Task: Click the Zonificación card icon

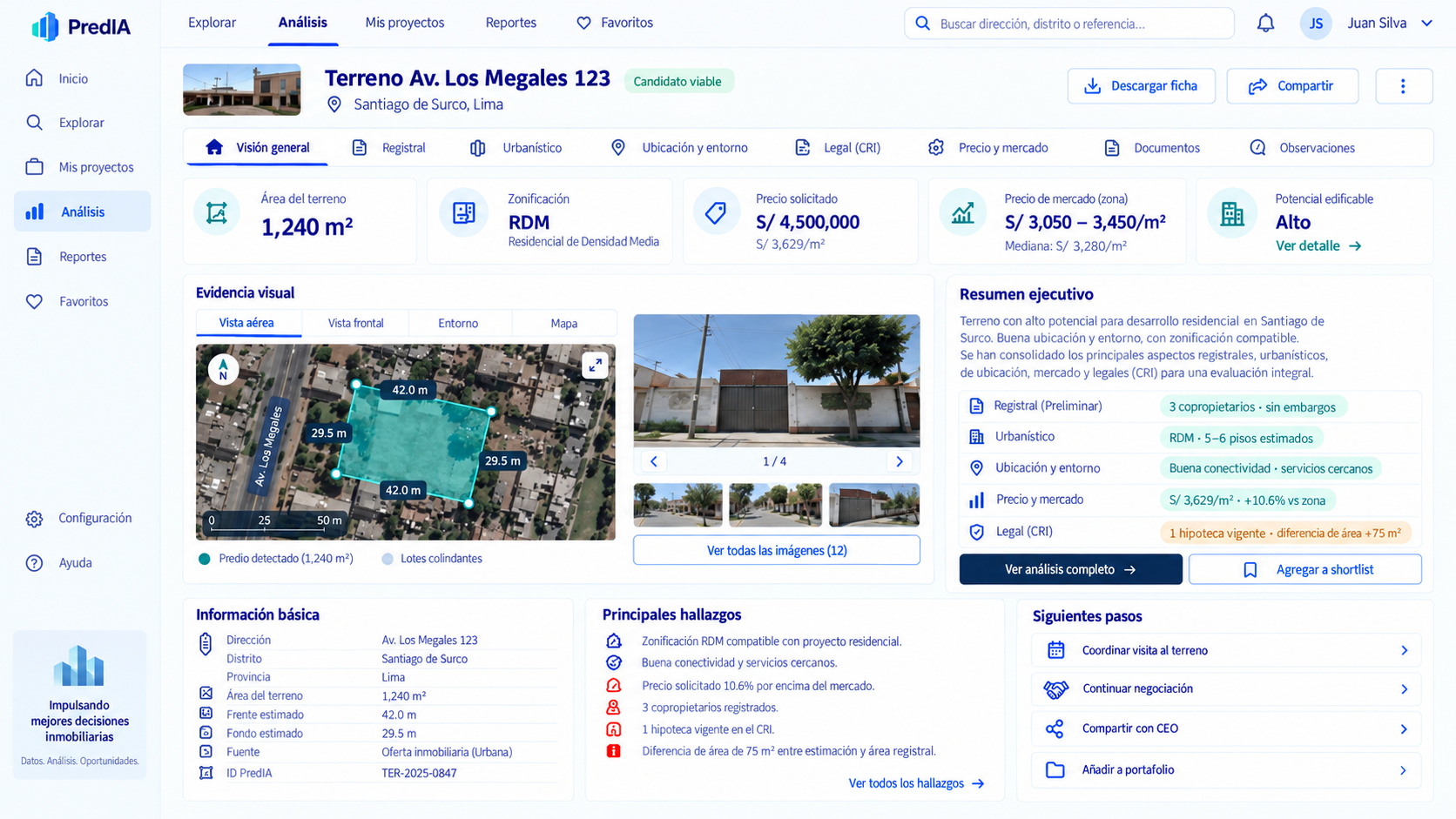Action: click(x=463, y=212)
